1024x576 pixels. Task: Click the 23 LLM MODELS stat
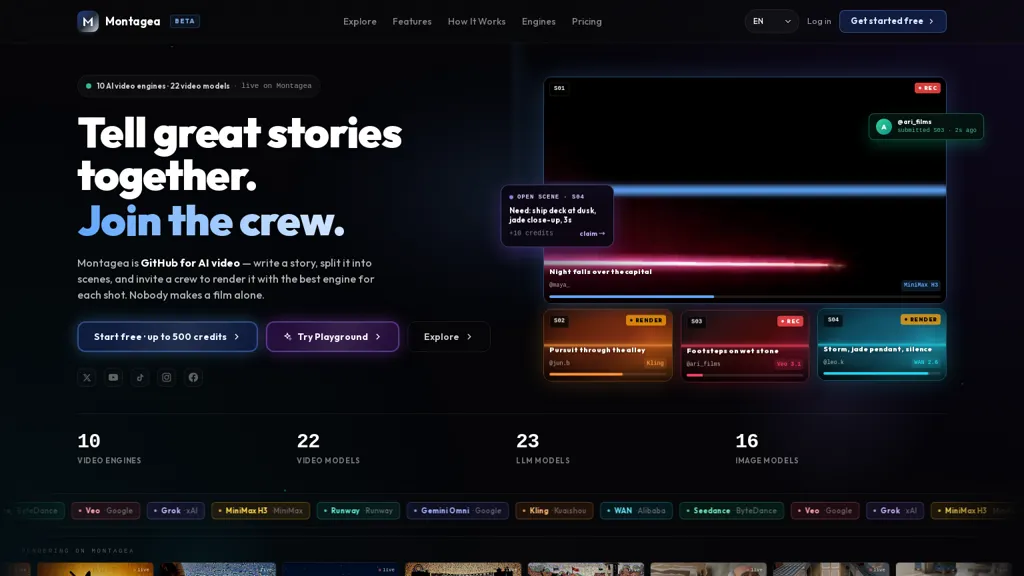tap(543, 449)
